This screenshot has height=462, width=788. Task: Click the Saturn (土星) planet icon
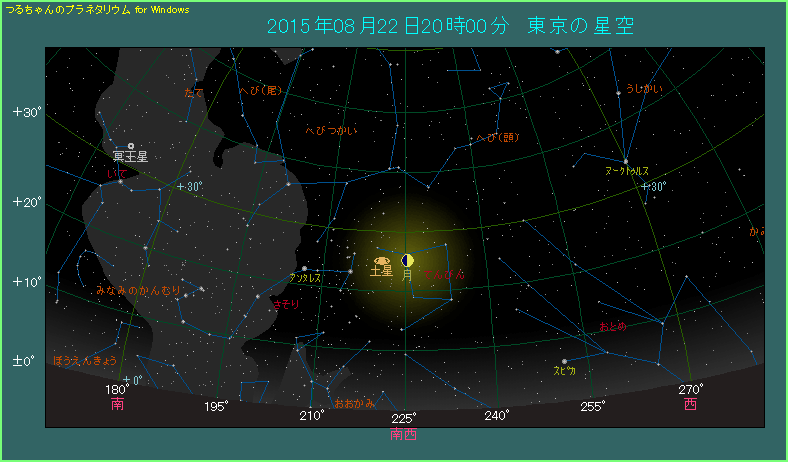coord(383,259)
